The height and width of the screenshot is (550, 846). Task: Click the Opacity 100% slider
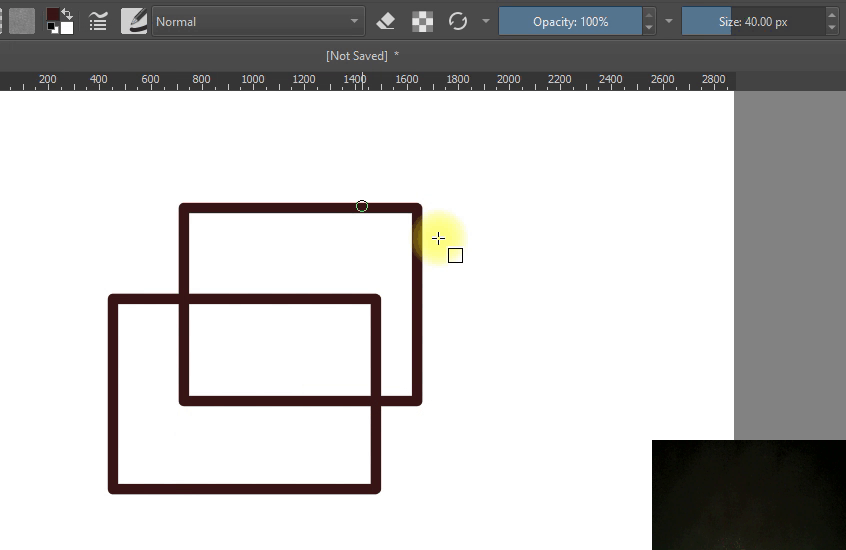570,22
